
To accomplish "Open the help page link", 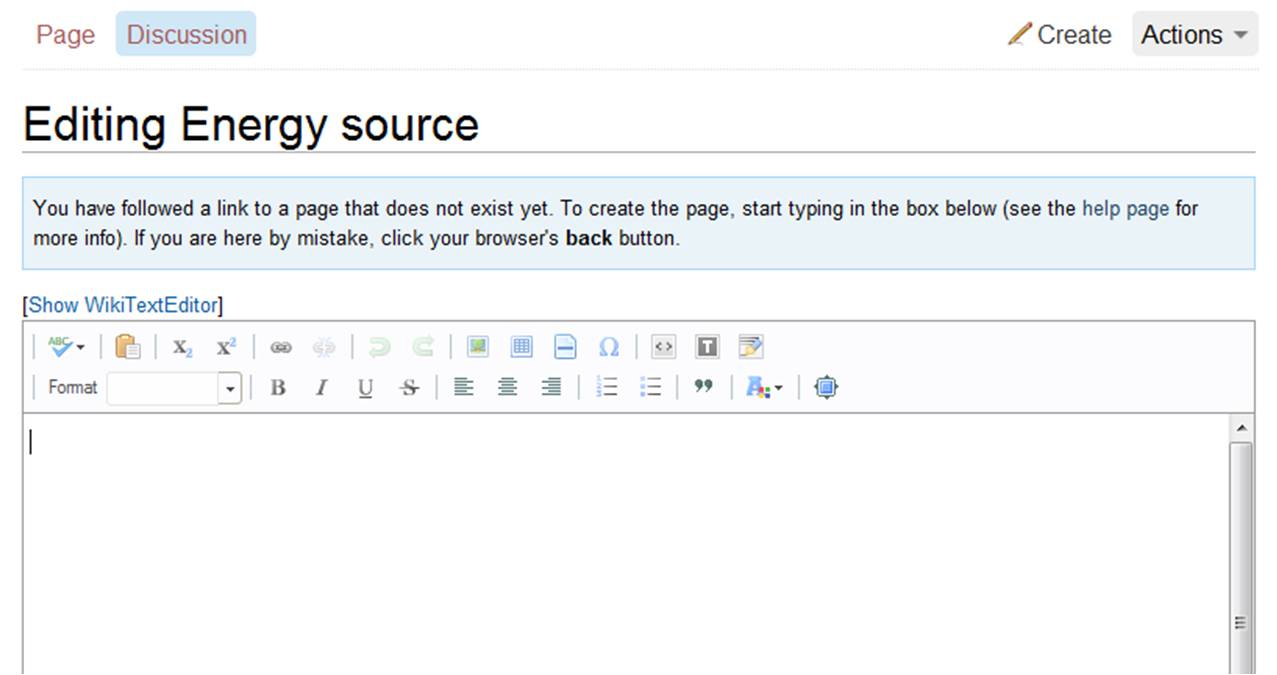I will 1125,209.
